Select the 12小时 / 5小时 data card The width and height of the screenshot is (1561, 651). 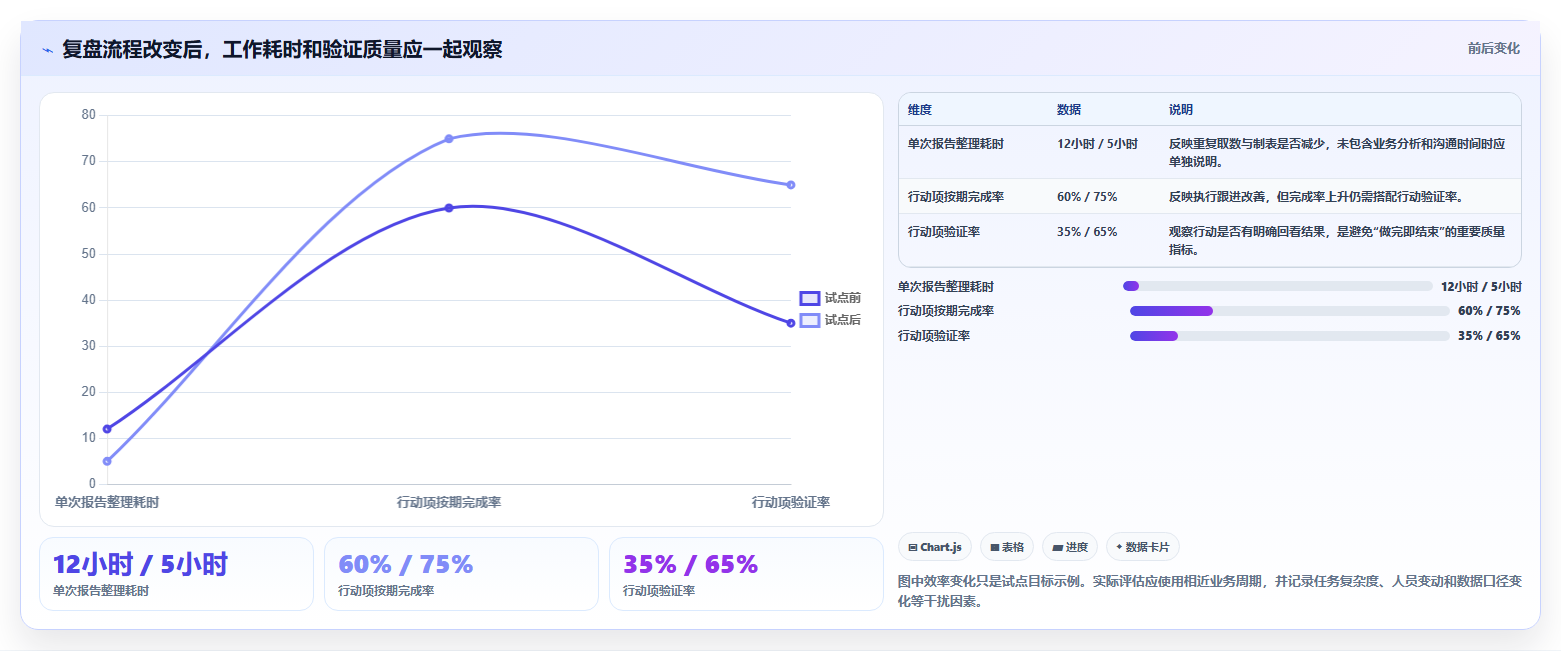[x=176, y=574]
